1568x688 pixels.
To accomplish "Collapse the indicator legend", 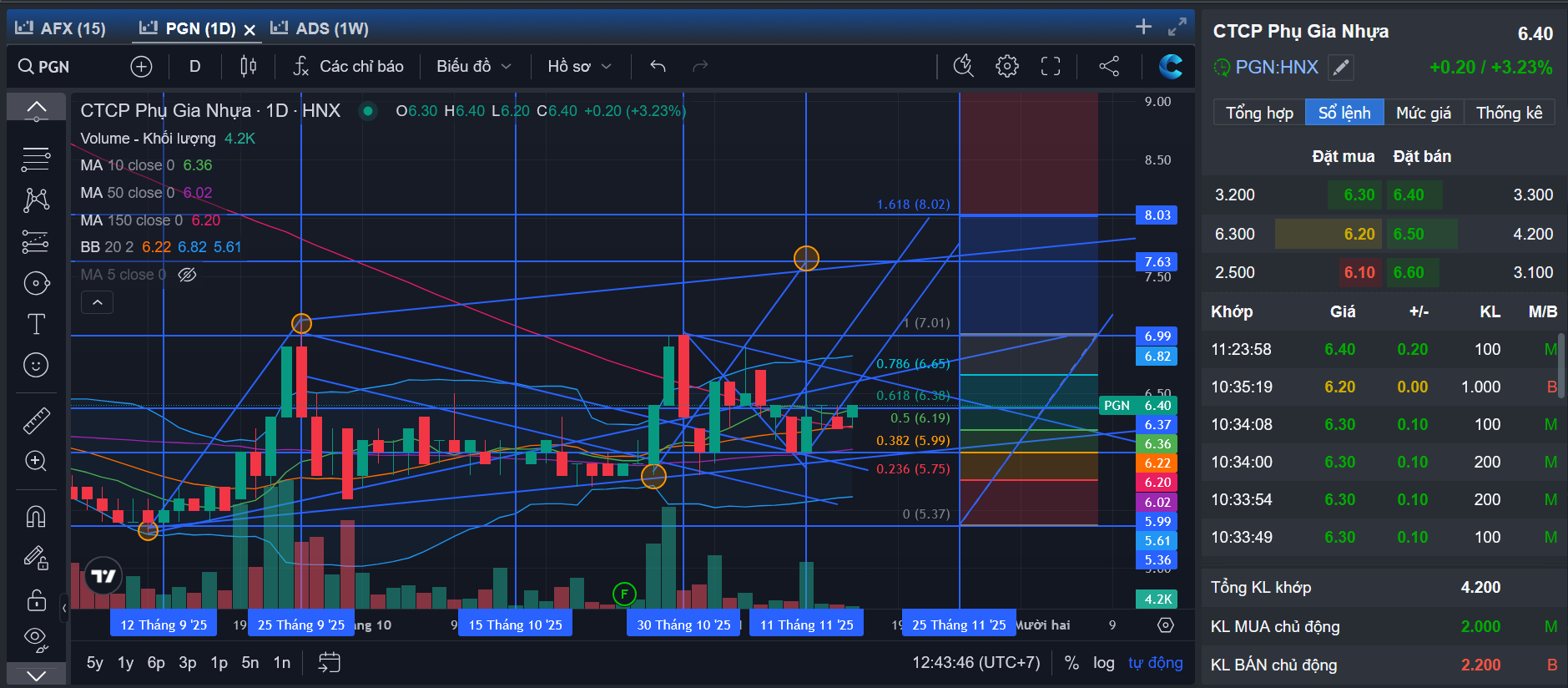I will pos(97,302).
